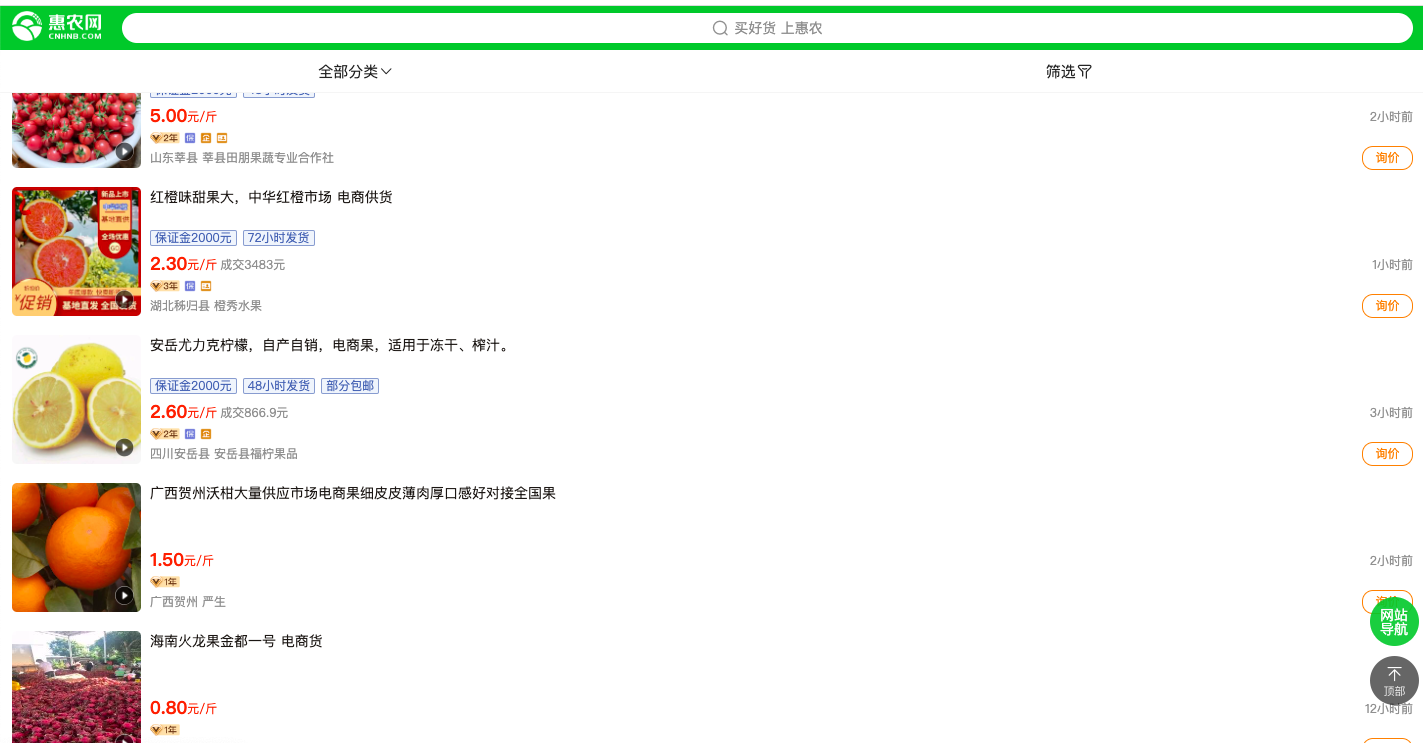The width and height of the screenshot is (1423, 743).
Task: Open the 筛选 filter options
Action: coord(1068,72)
